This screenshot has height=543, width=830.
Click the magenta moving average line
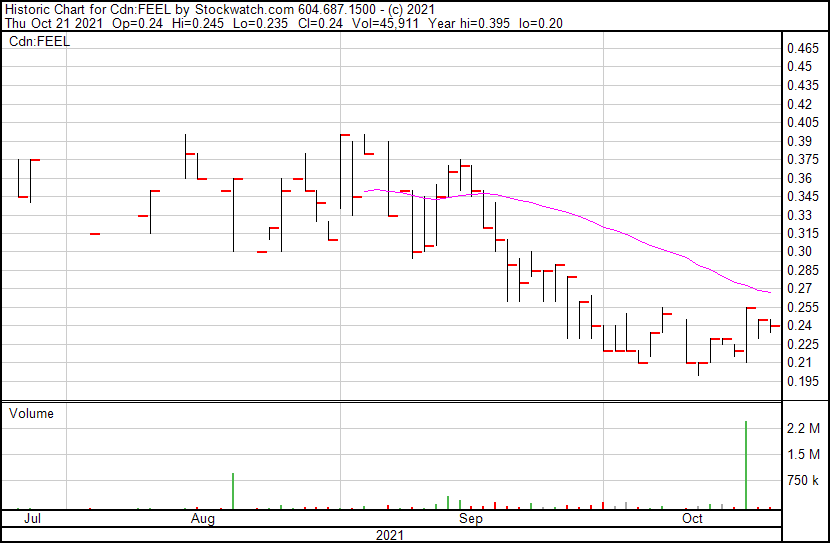(566, 213)
